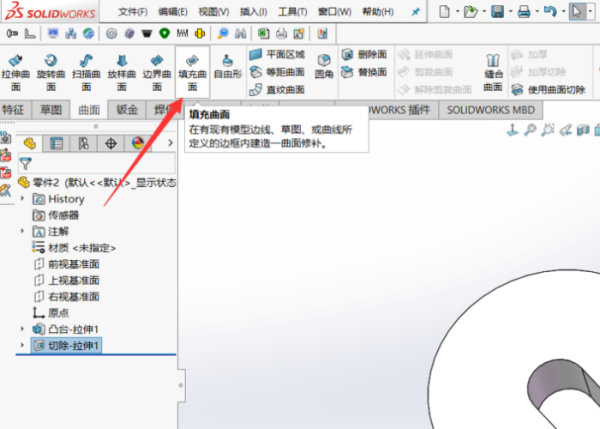Expand the 注解 annotations node
Viewport: 600px width, 429px height.
click(x=22, y=231)
